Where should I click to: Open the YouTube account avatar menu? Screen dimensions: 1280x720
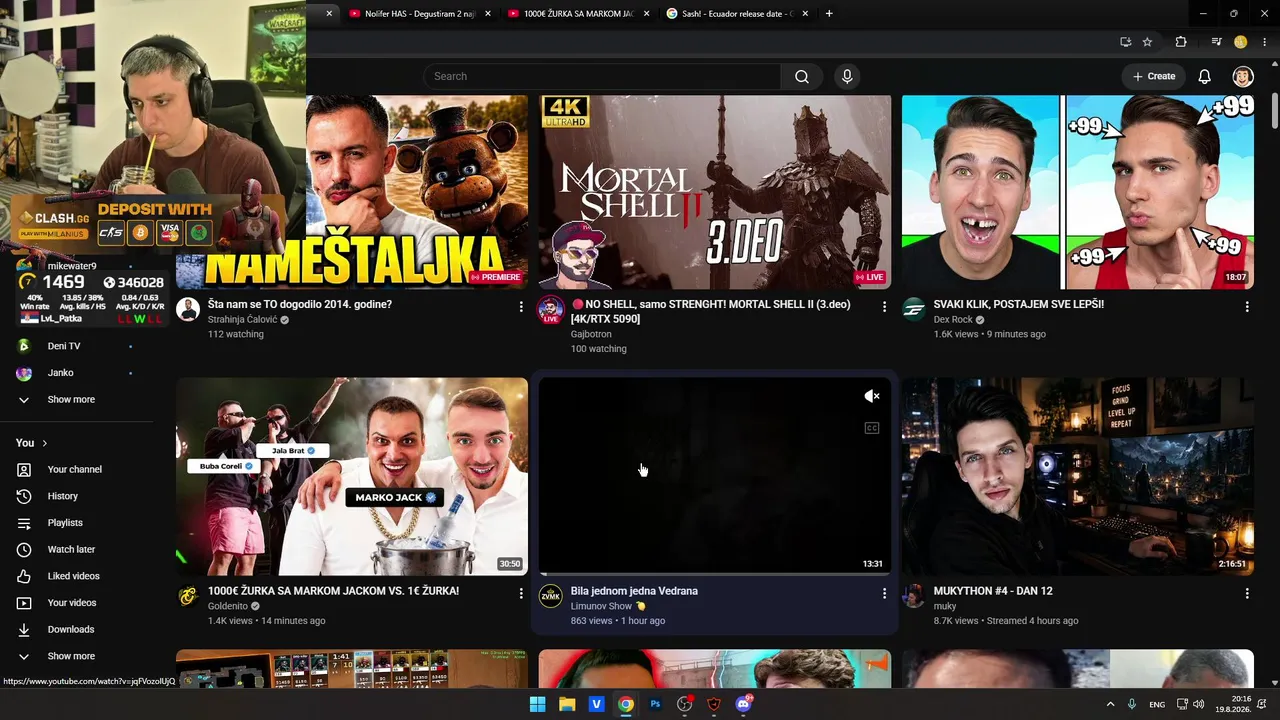[1243, 76]
